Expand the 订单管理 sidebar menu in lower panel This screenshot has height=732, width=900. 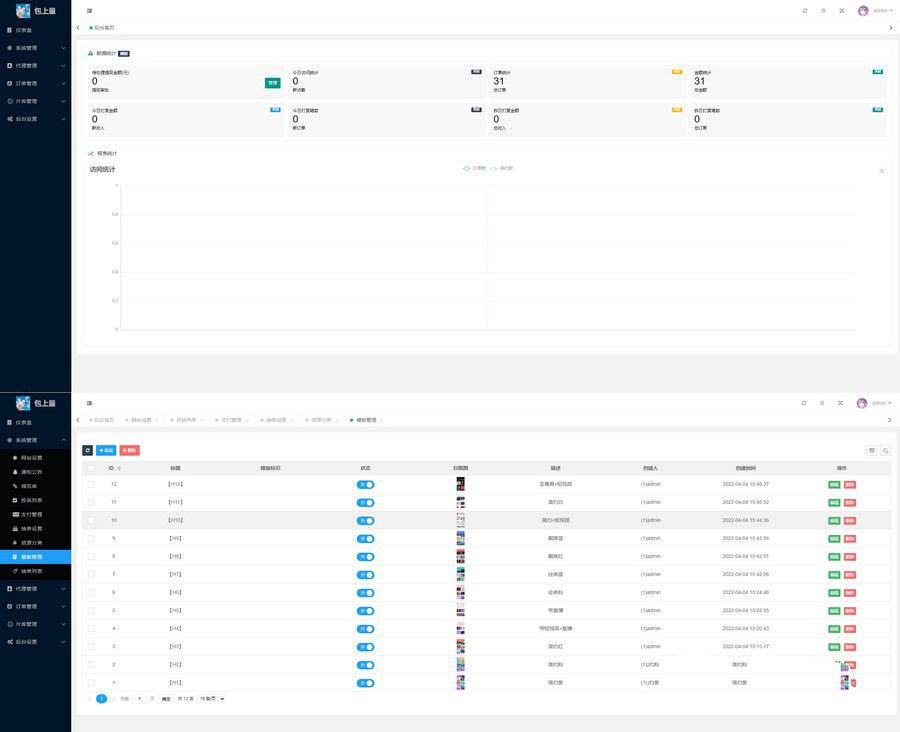coord(36,606)
